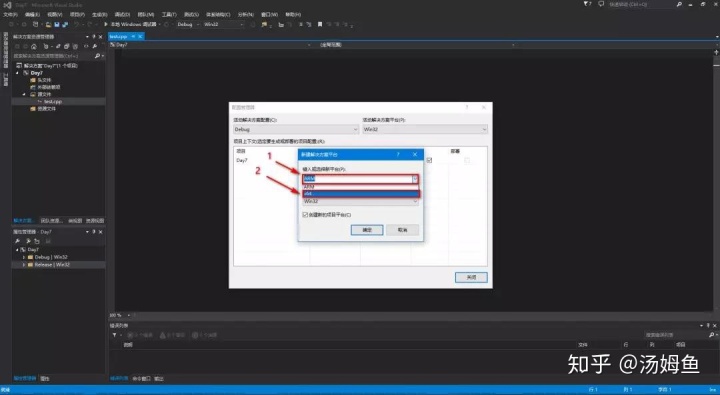Switch to 命令窗口 tab at bottom
The width and height of the screenshot is (720, 395).
coord(141,378)
